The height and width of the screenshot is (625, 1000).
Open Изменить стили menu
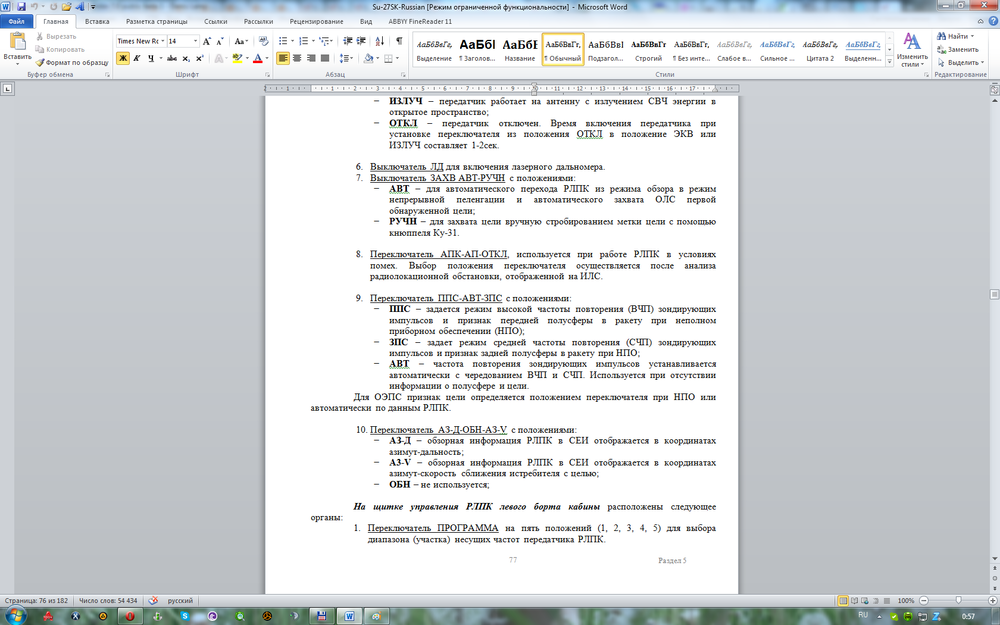pos(912,50)
